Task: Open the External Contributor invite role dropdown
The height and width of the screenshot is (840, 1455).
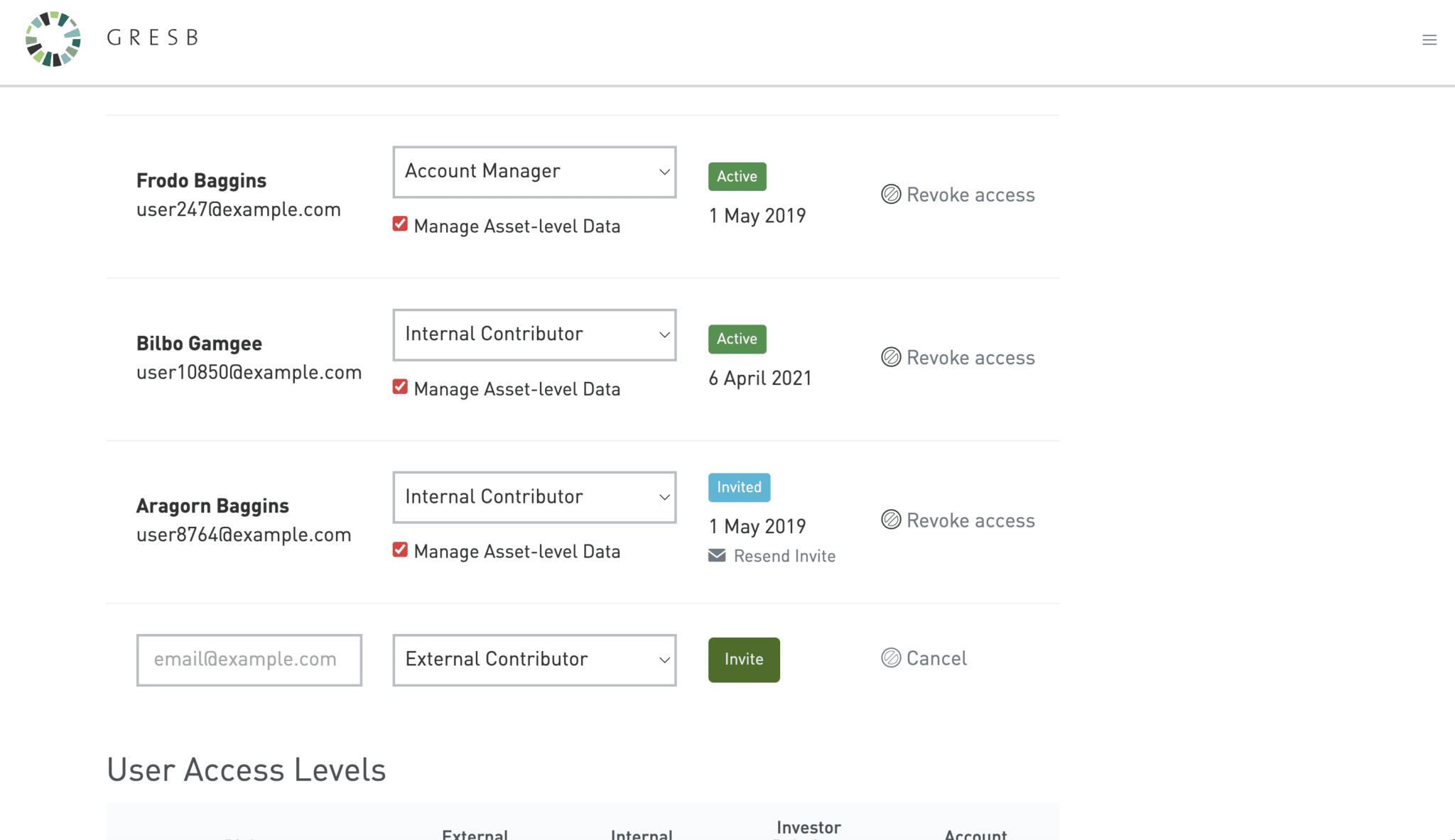Action: [x=534, y=660]
